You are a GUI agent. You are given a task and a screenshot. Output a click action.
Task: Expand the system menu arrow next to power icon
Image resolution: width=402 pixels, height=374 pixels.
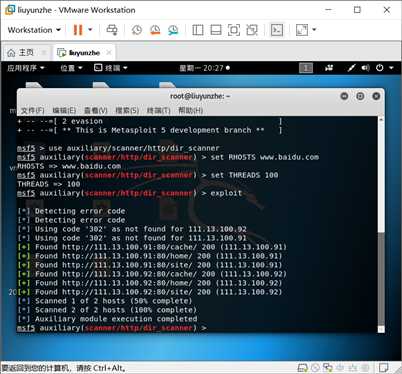[x=391, y=68]
